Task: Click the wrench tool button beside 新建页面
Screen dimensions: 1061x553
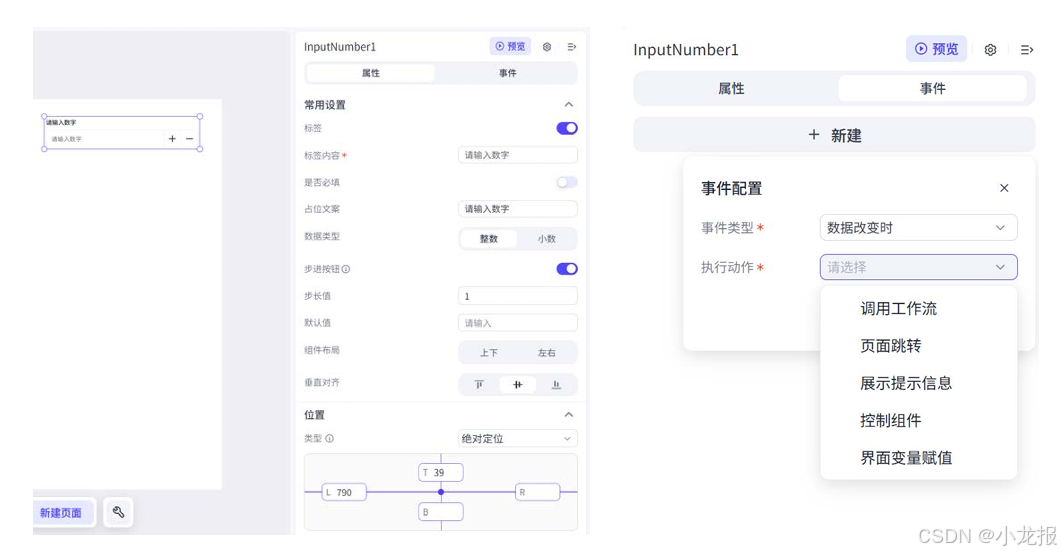Action: 118,512
